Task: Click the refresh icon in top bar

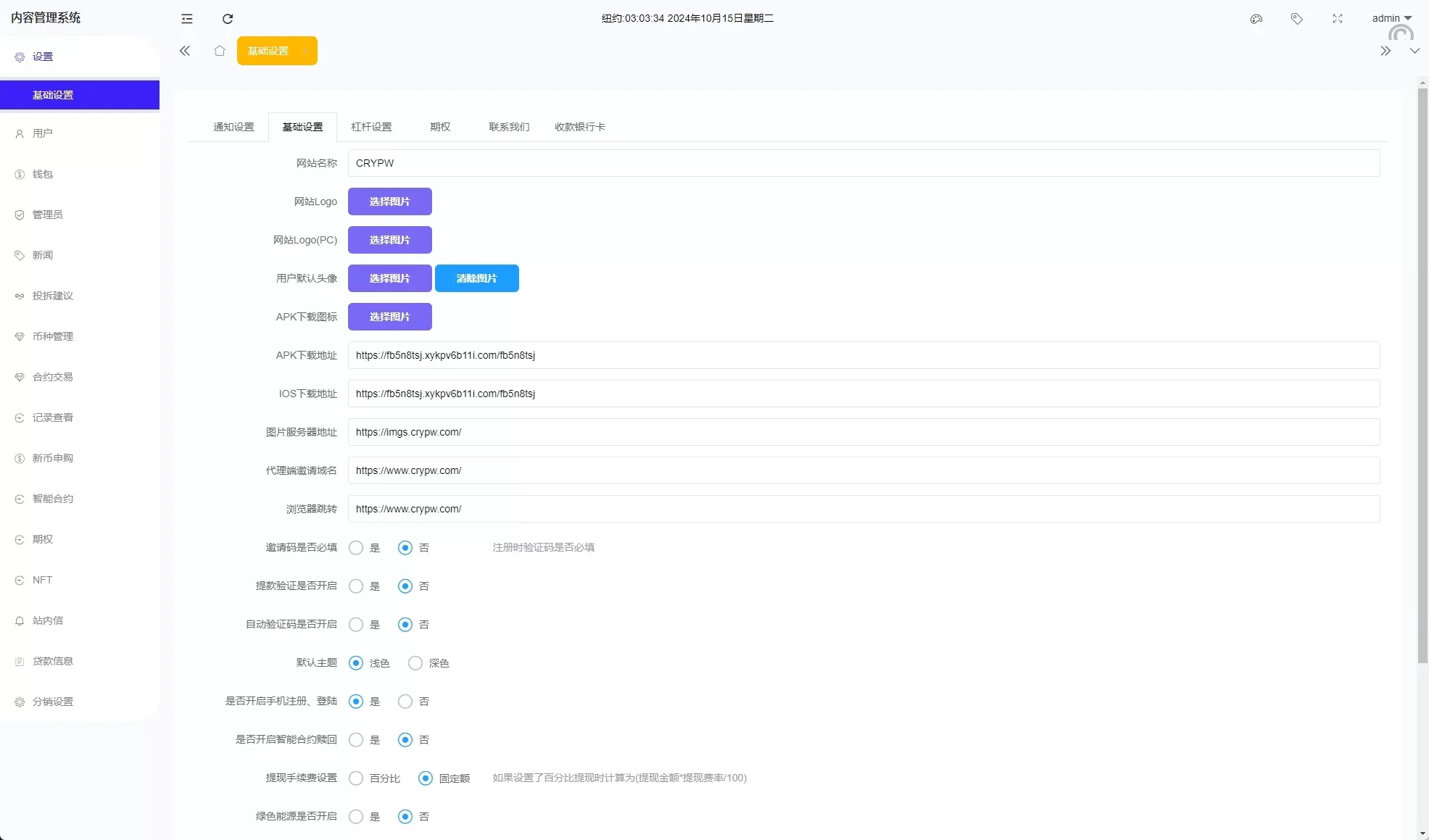Action: 228,19
